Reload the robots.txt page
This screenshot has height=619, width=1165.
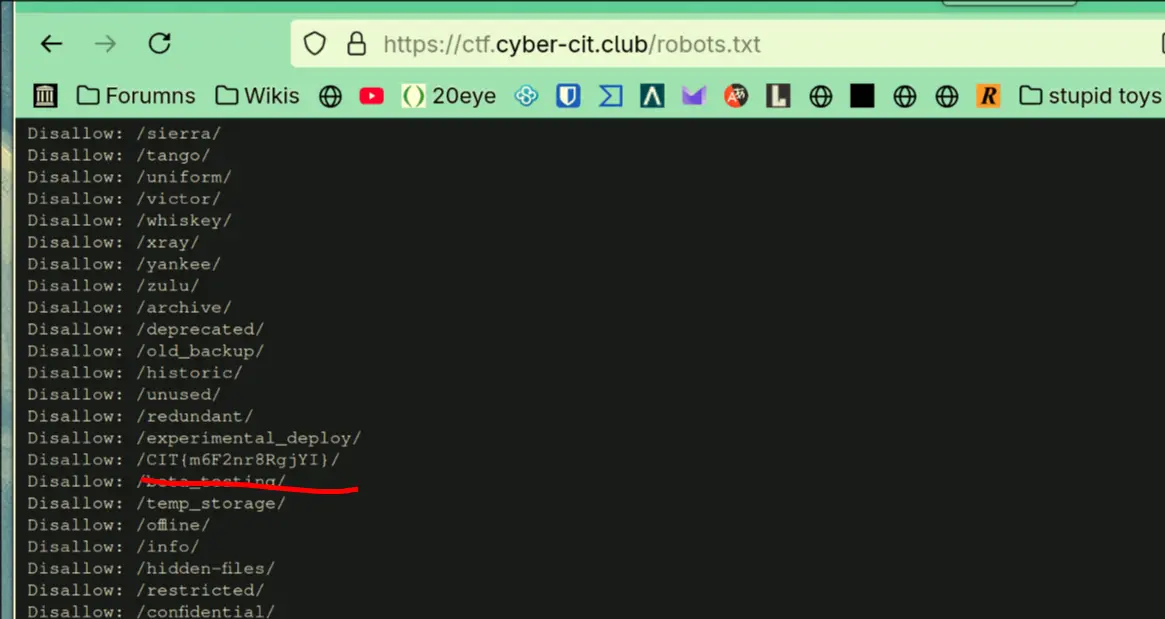pyautogui.click(x=159, y=44)
